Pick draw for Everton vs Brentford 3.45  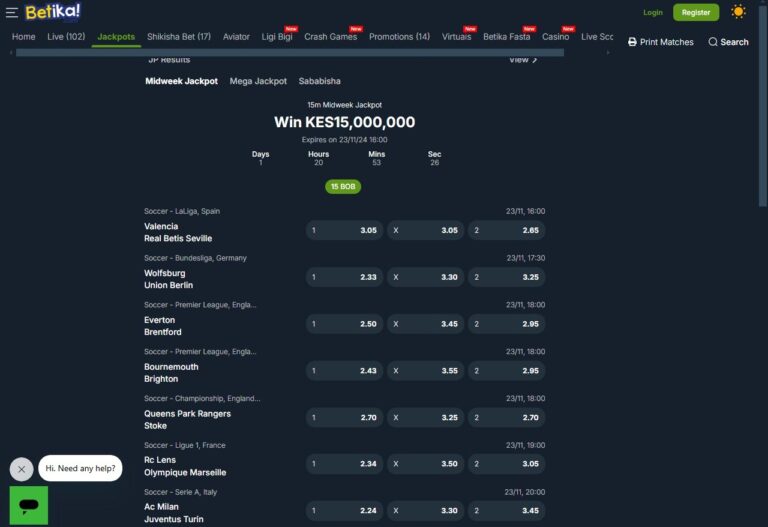tap(426, 324)
